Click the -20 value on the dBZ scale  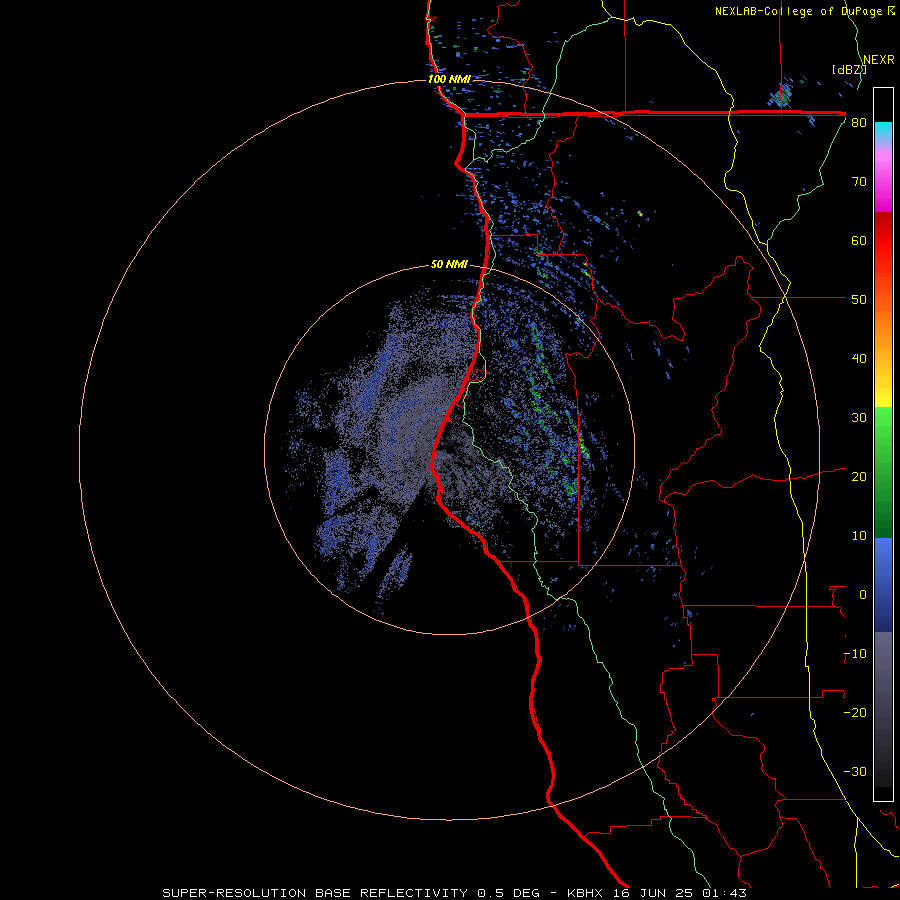click(x=855, y=713)
